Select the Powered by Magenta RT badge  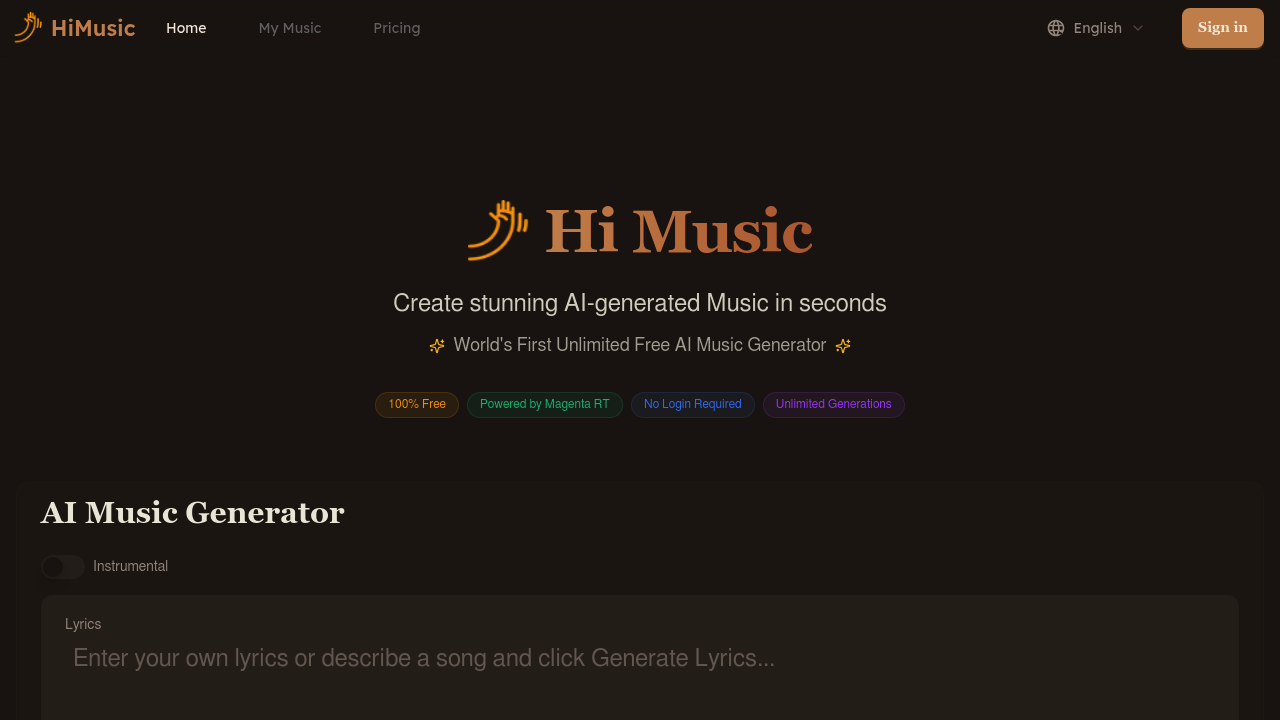point(544,404)
